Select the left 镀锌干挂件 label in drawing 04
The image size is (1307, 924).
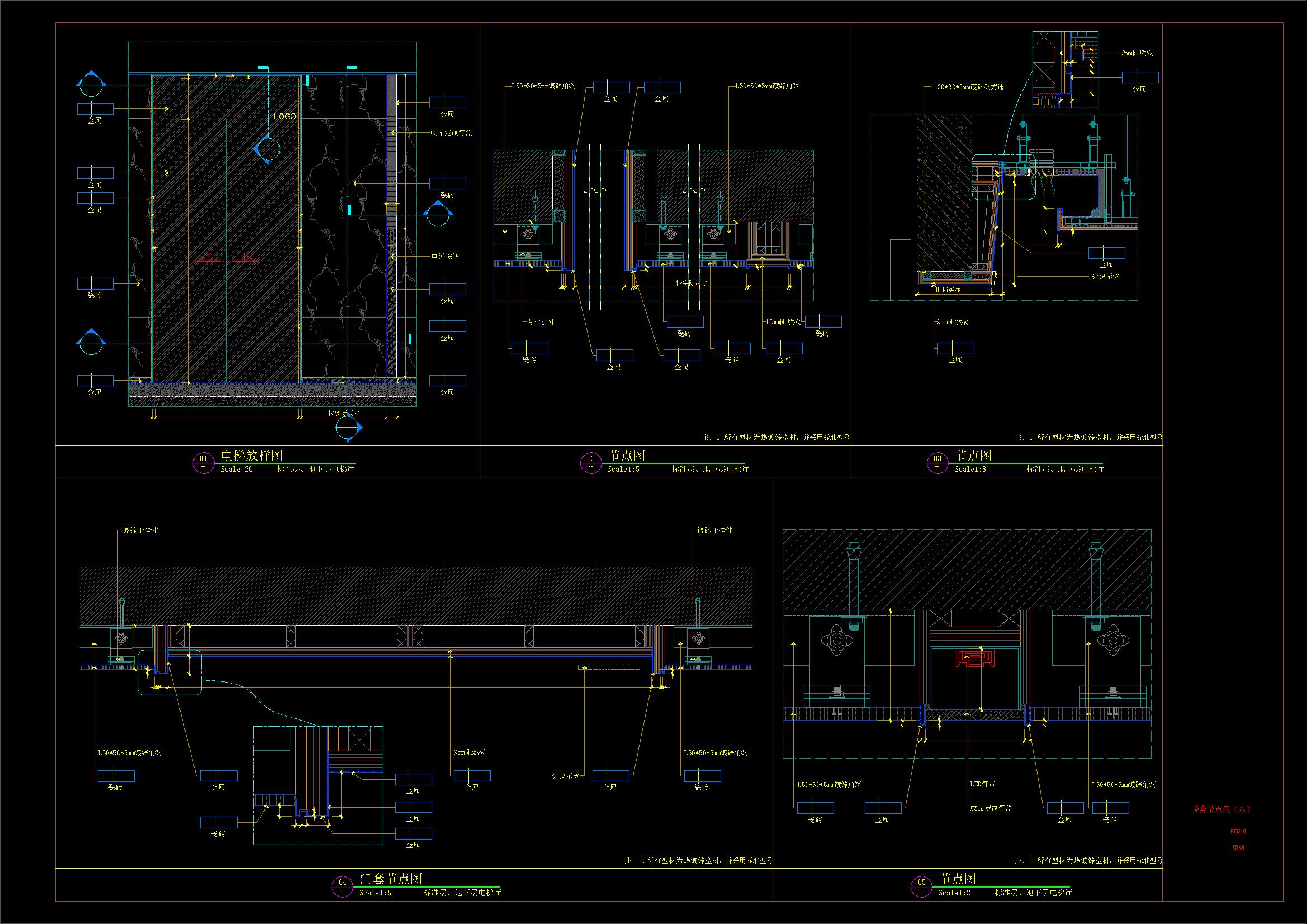(141, 530)
